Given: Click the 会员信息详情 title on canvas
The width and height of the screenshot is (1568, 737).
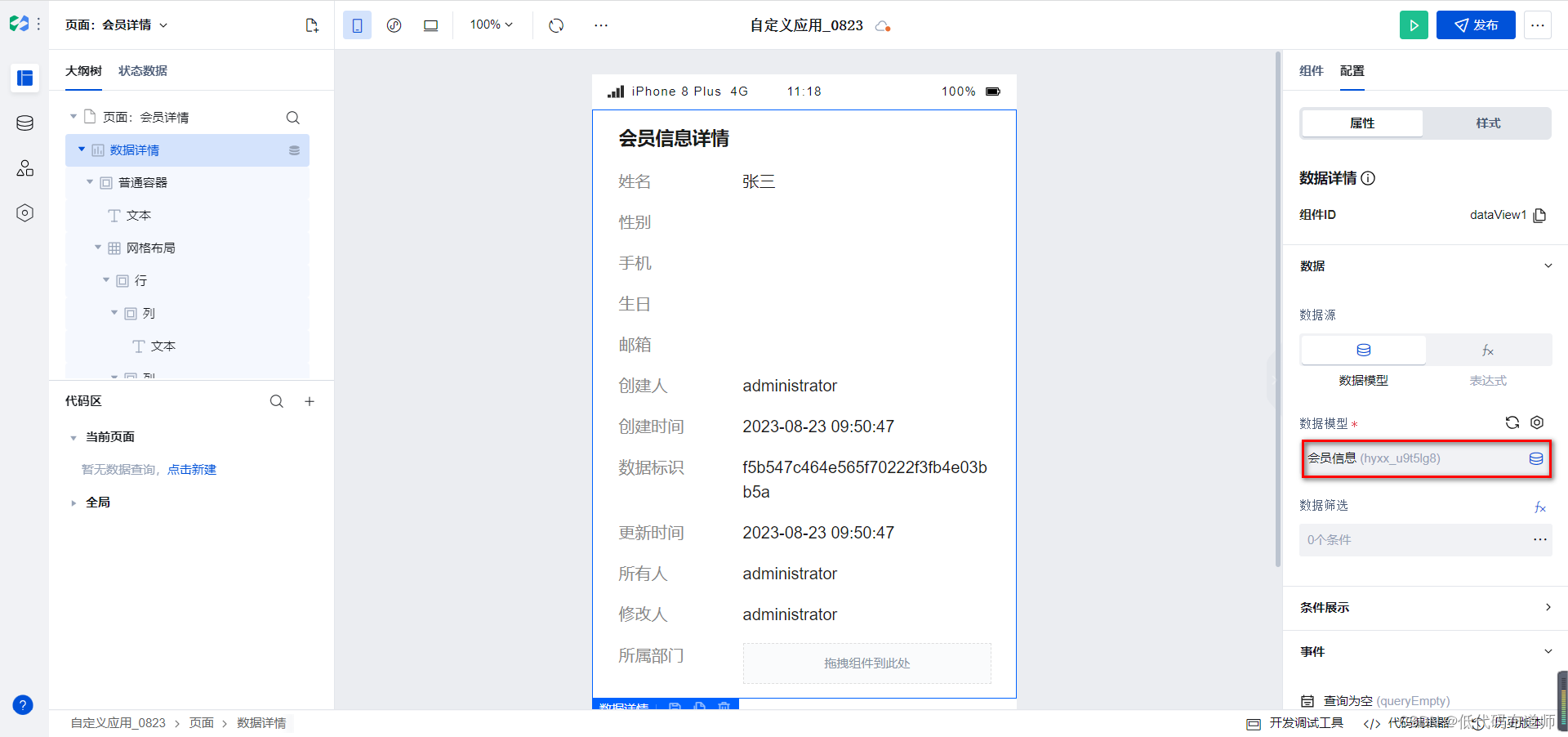Looking at the screenshot, I should [674, 139].
